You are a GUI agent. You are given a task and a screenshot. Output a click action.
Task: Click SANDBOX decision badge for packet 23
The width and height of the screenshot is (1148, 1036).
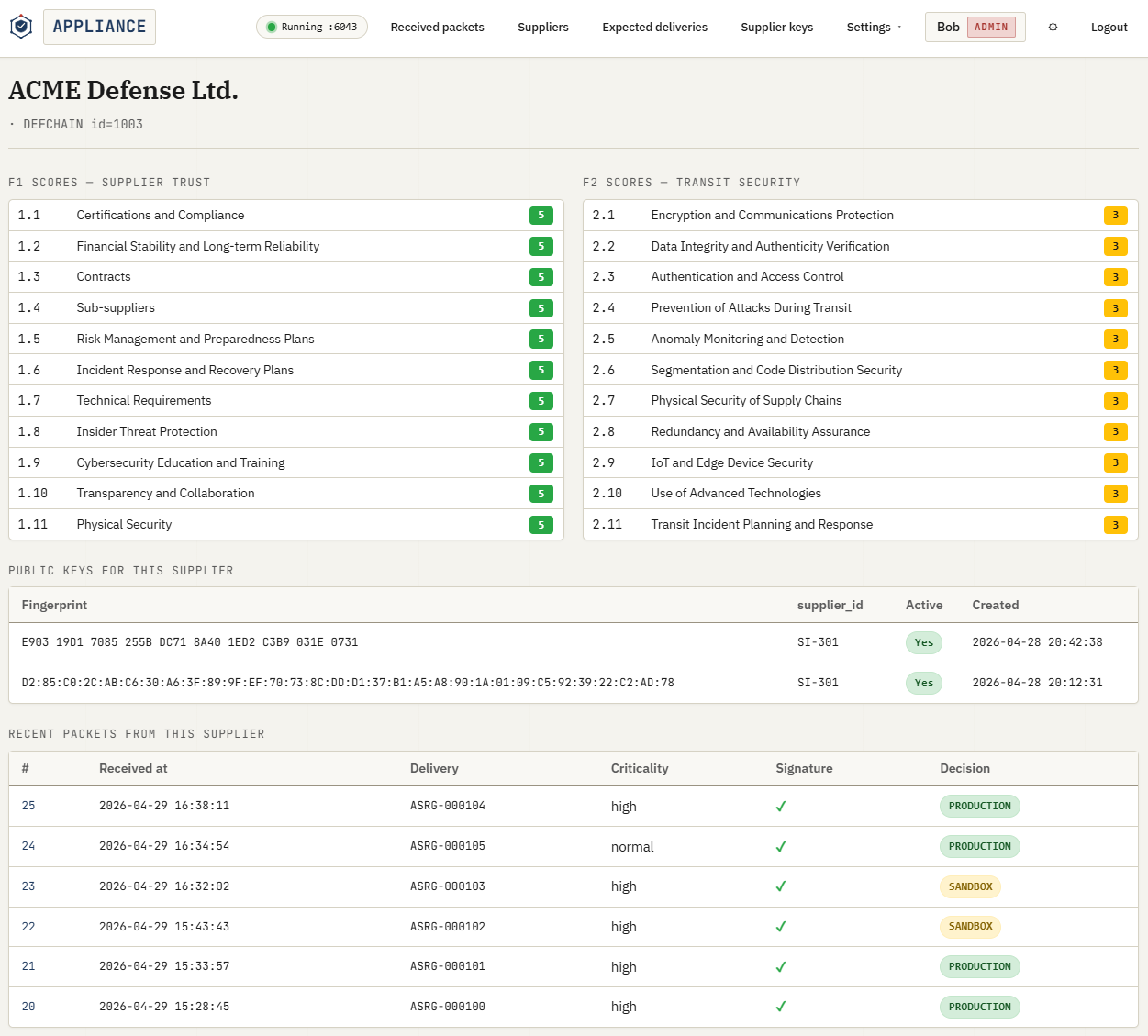pos(971,886)
